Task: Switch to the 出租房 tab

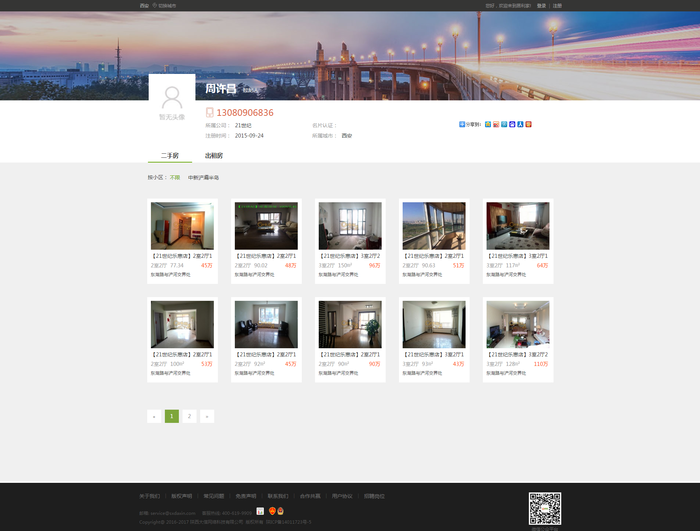Action: tap(214, 155)
